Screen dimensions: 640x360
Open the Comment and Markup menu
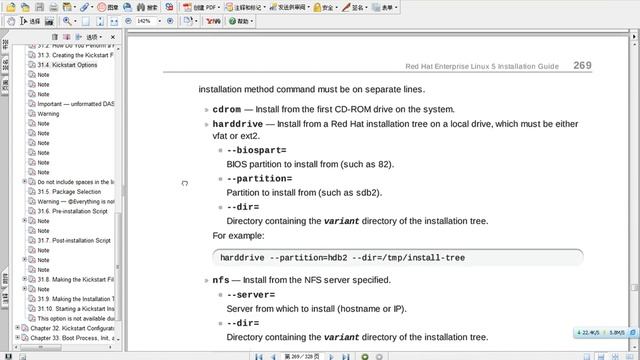(x=246, y=7)
